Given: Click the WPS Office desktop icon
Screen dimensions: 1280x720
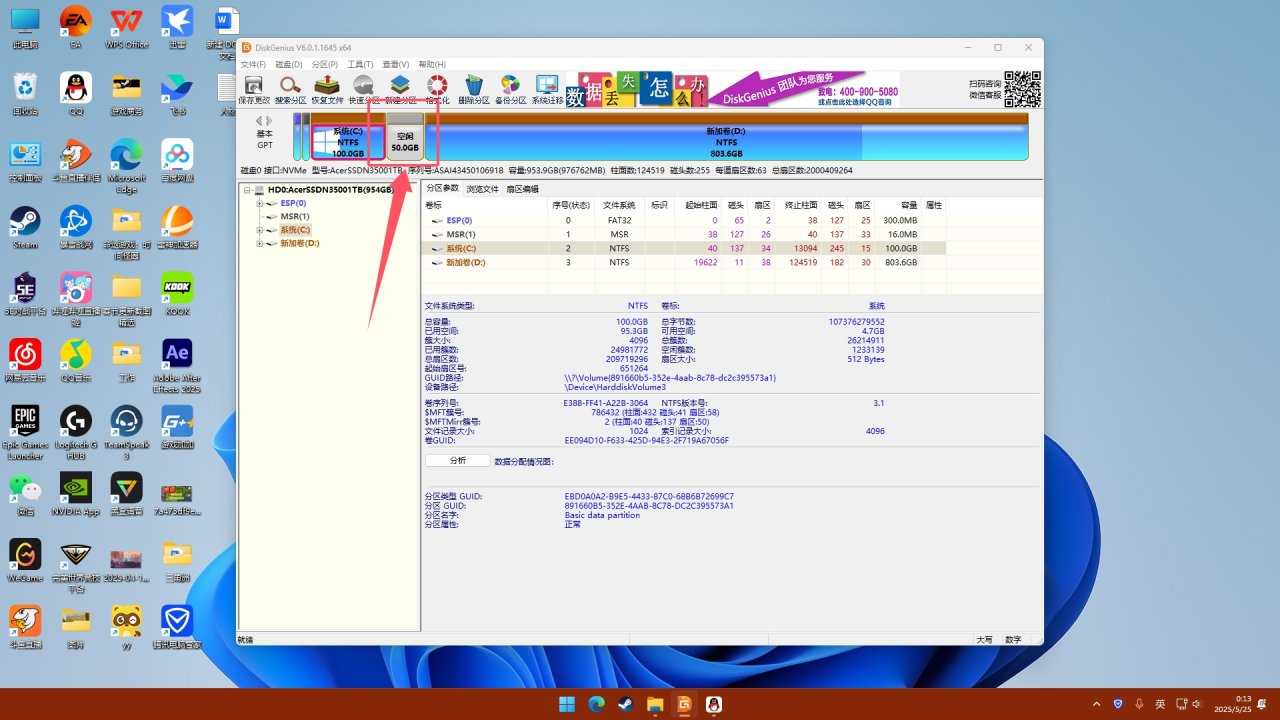Looking at the screenshot, I should (x=126, y=26).
